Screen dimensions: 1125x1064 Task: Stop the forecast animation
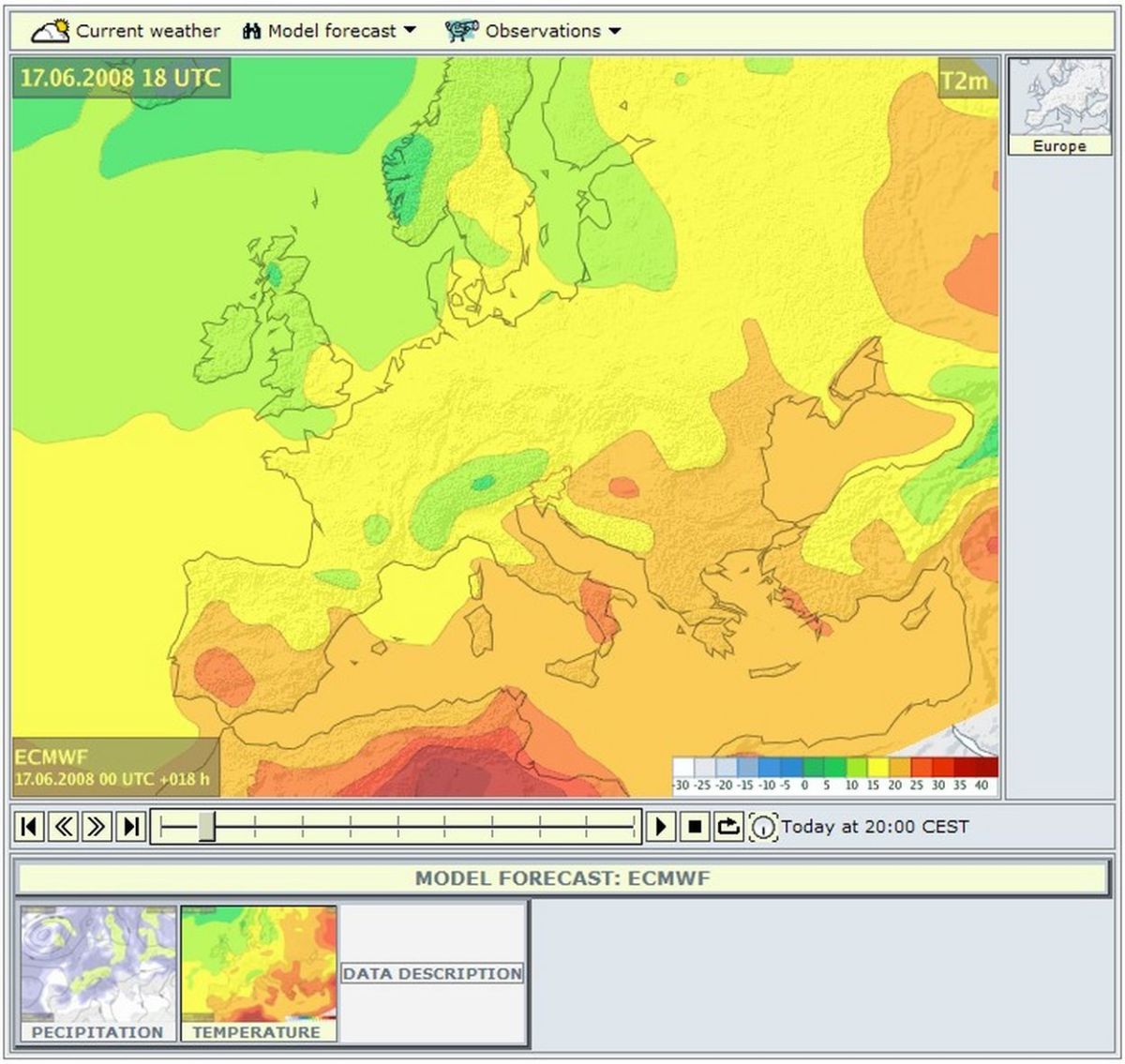point(695,827)
